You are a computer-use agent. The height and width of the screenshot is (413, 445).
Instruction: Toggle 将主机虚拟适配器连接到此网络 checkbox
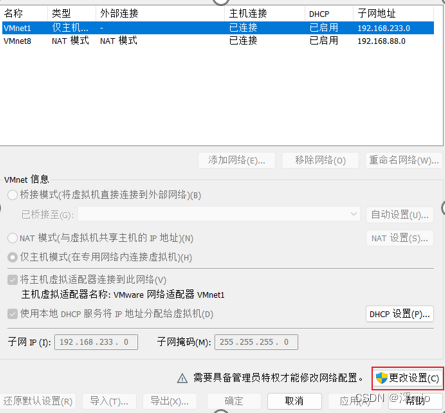(x=12, y=280)
